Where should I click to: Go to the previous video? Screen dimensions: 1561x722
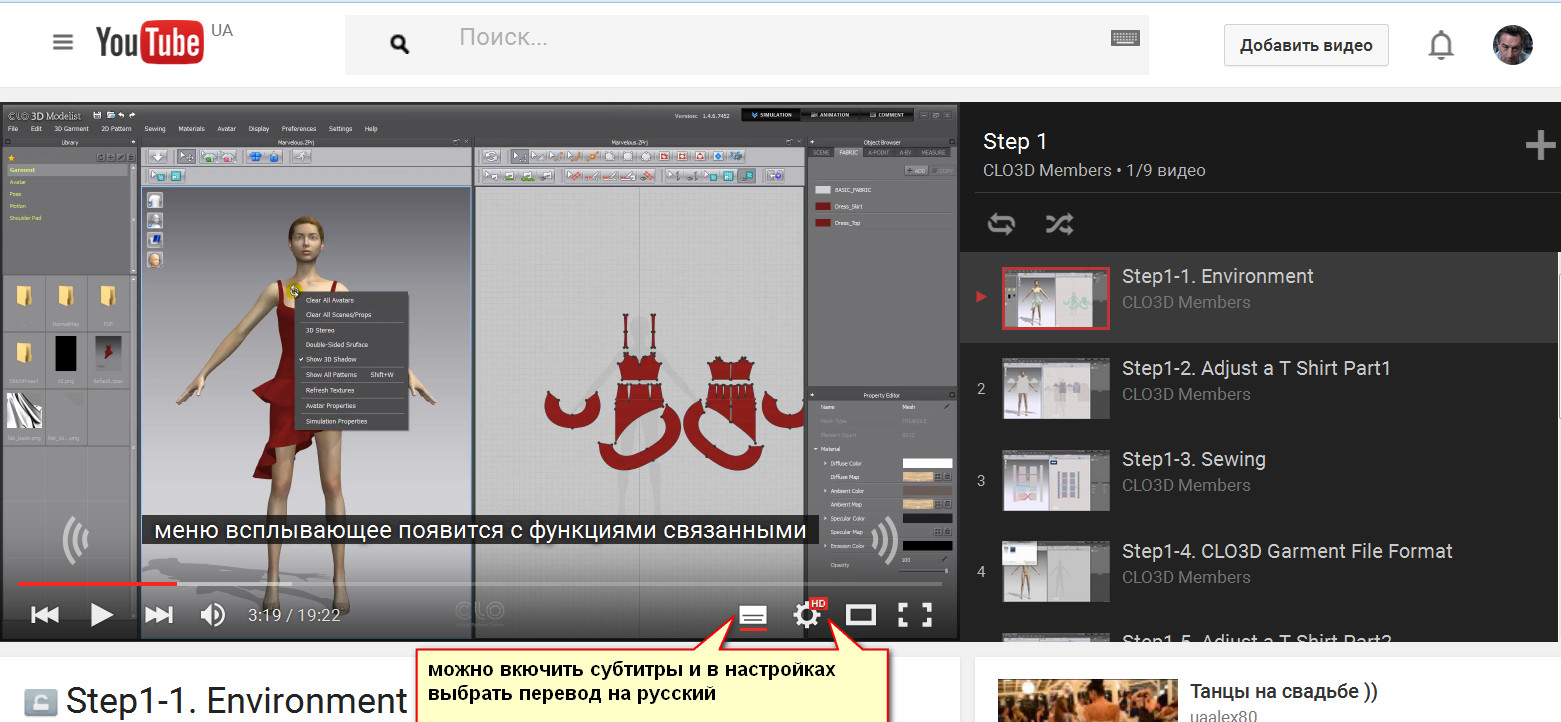point(45,614)
